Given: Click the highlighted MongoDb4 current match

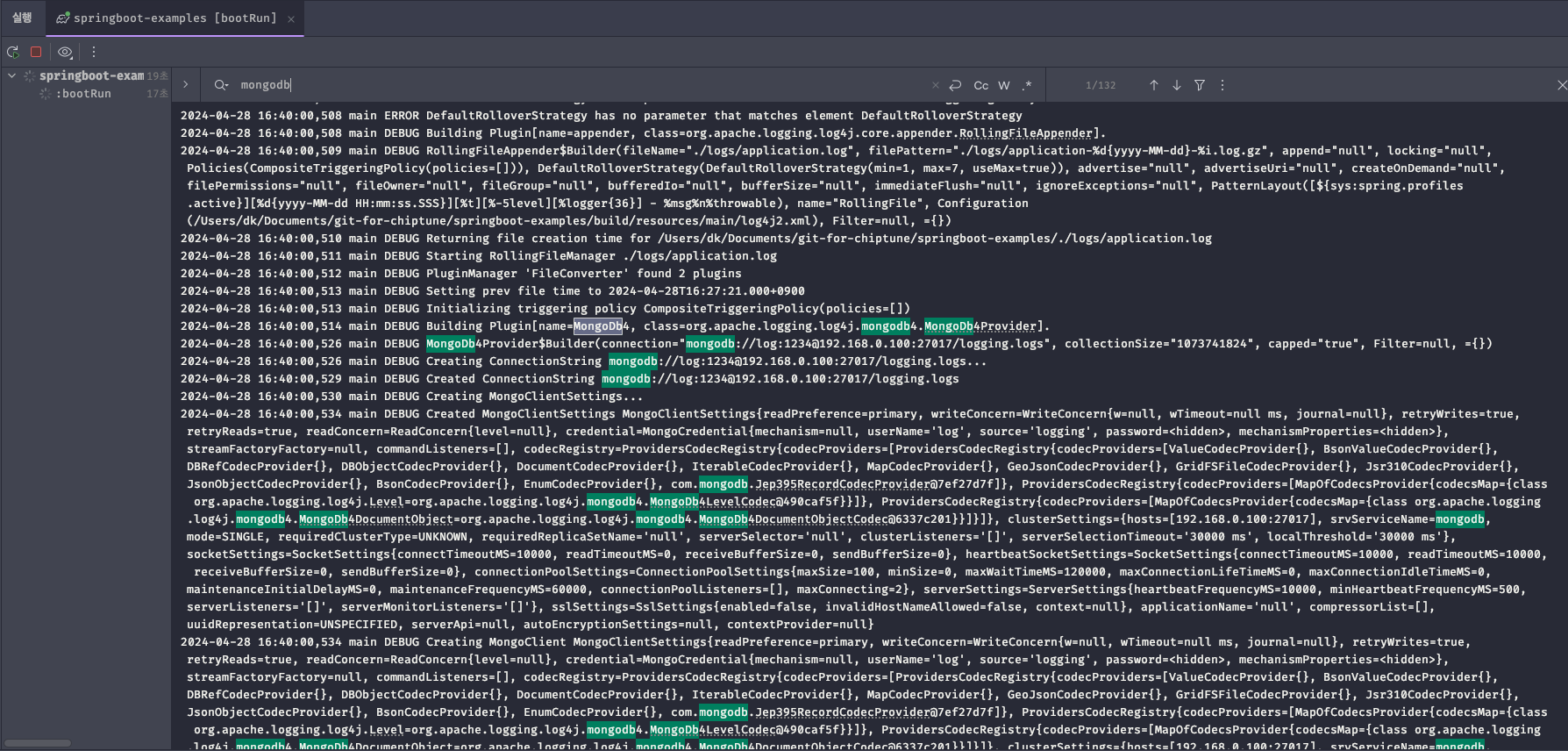Looking at the screenshot, I should tap(598, 326).
